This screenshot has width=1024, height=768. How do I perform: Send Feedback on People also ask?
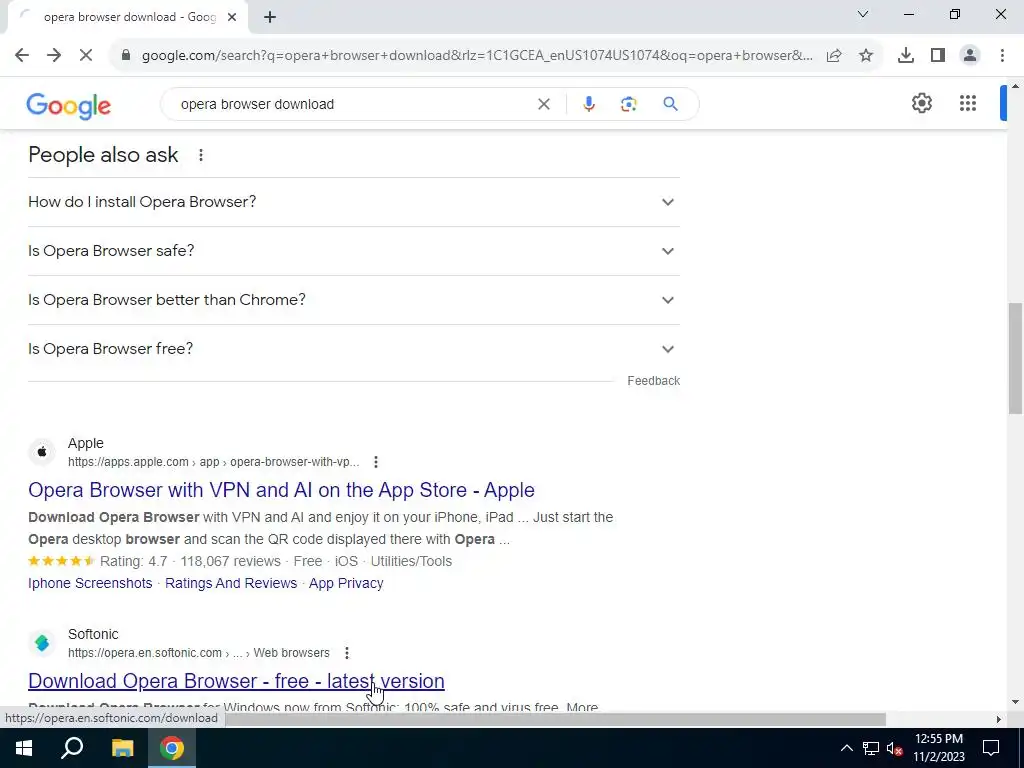click(x=653, y=381)
